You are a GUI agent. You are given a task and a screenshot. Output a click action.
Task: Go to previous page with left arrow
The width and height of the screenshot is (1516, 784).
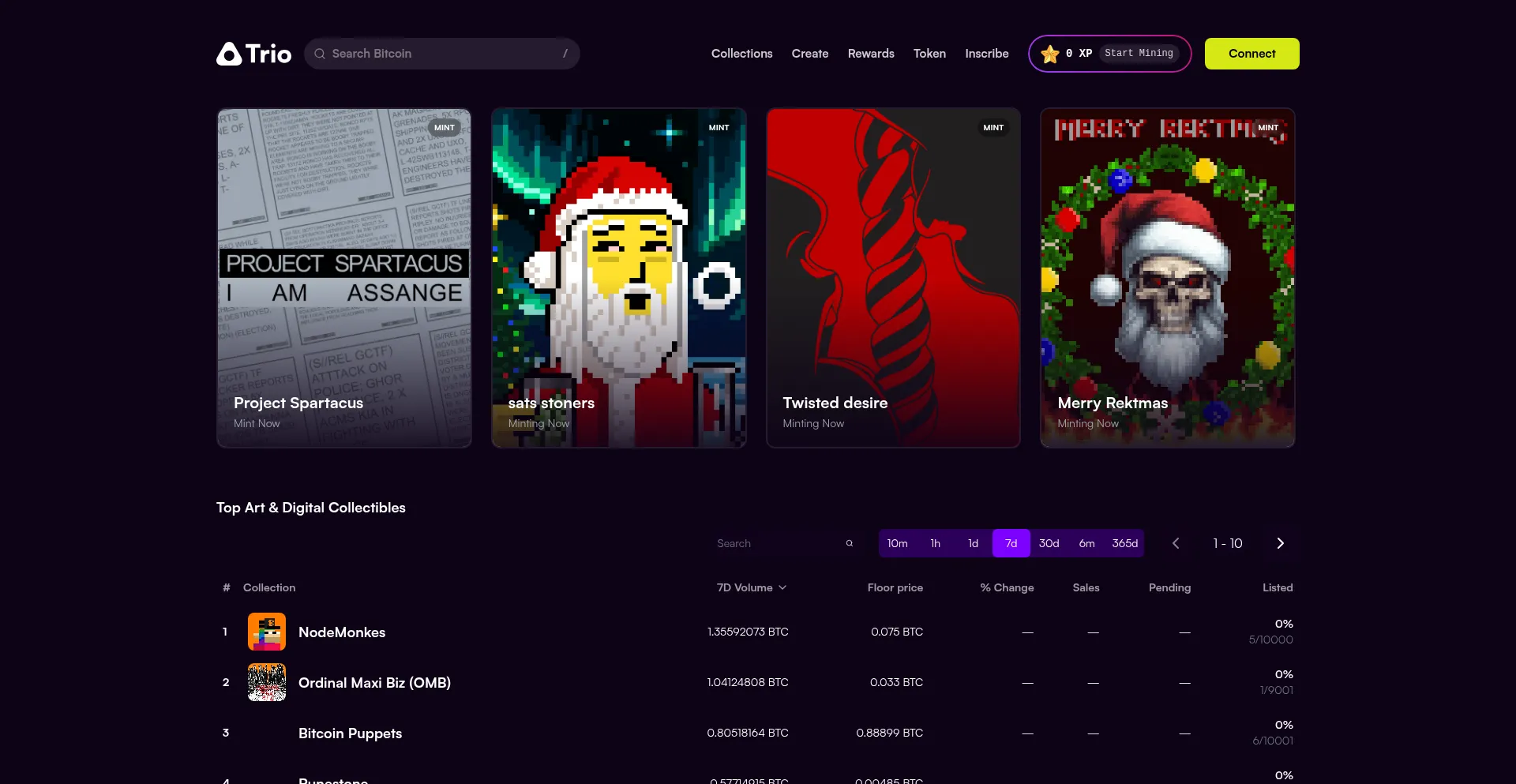[1176, 543]
